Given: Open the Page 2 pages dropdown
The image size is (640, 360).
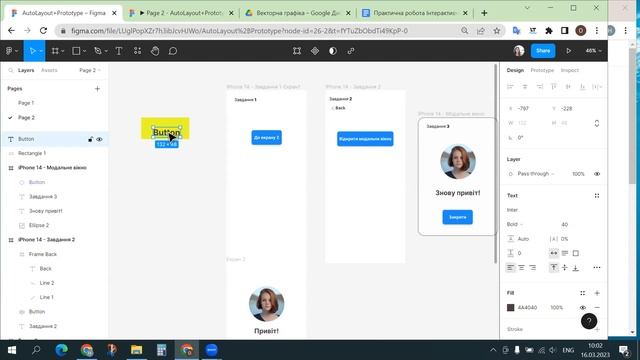Looking at the screenshot, I should click(90, 70).
